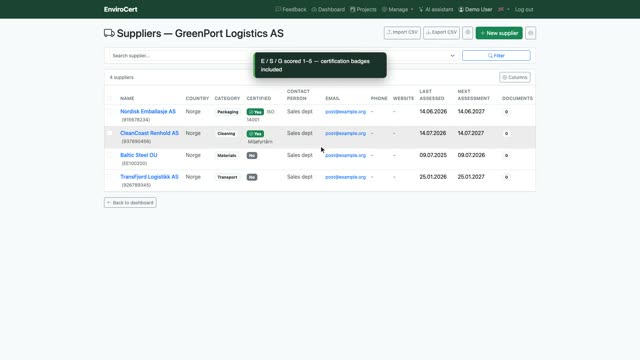Toggle the select-all suppliers checkbox
The height and width of the screenshot is (360, 640).
point(109,98)
